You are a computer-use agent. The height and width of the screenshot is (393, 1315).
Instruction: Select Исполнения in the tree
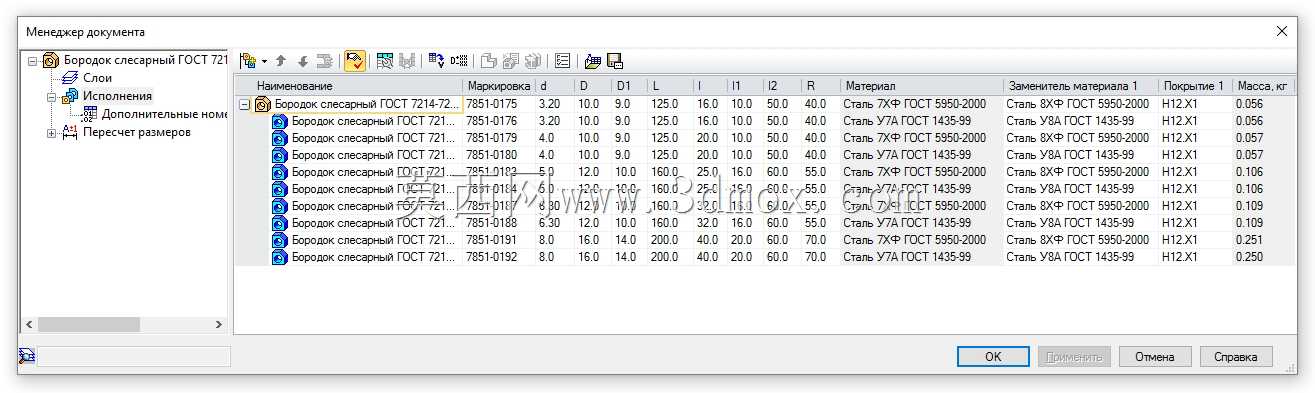pos(117,96)
